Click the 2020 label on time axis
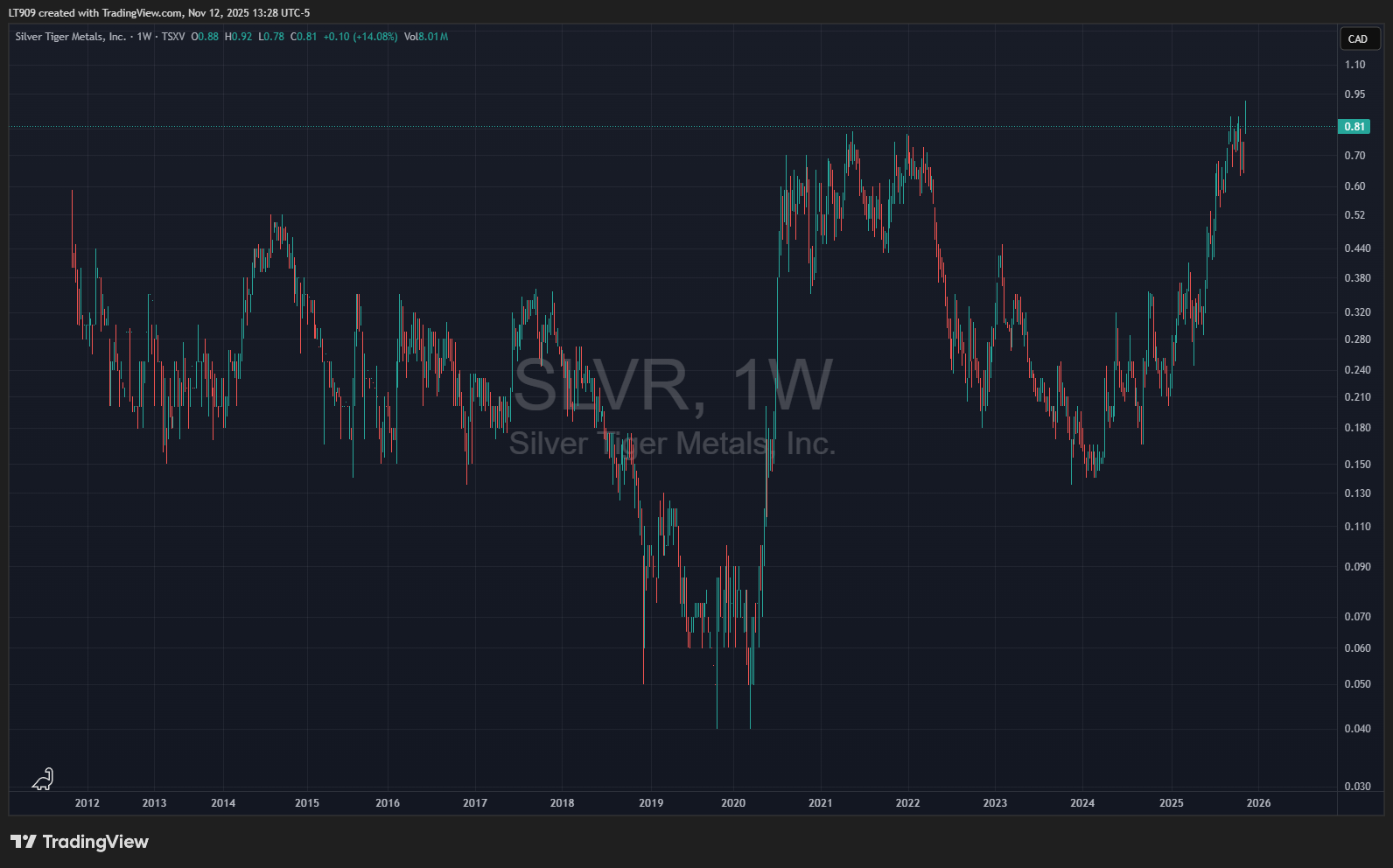 pos(733,803)
